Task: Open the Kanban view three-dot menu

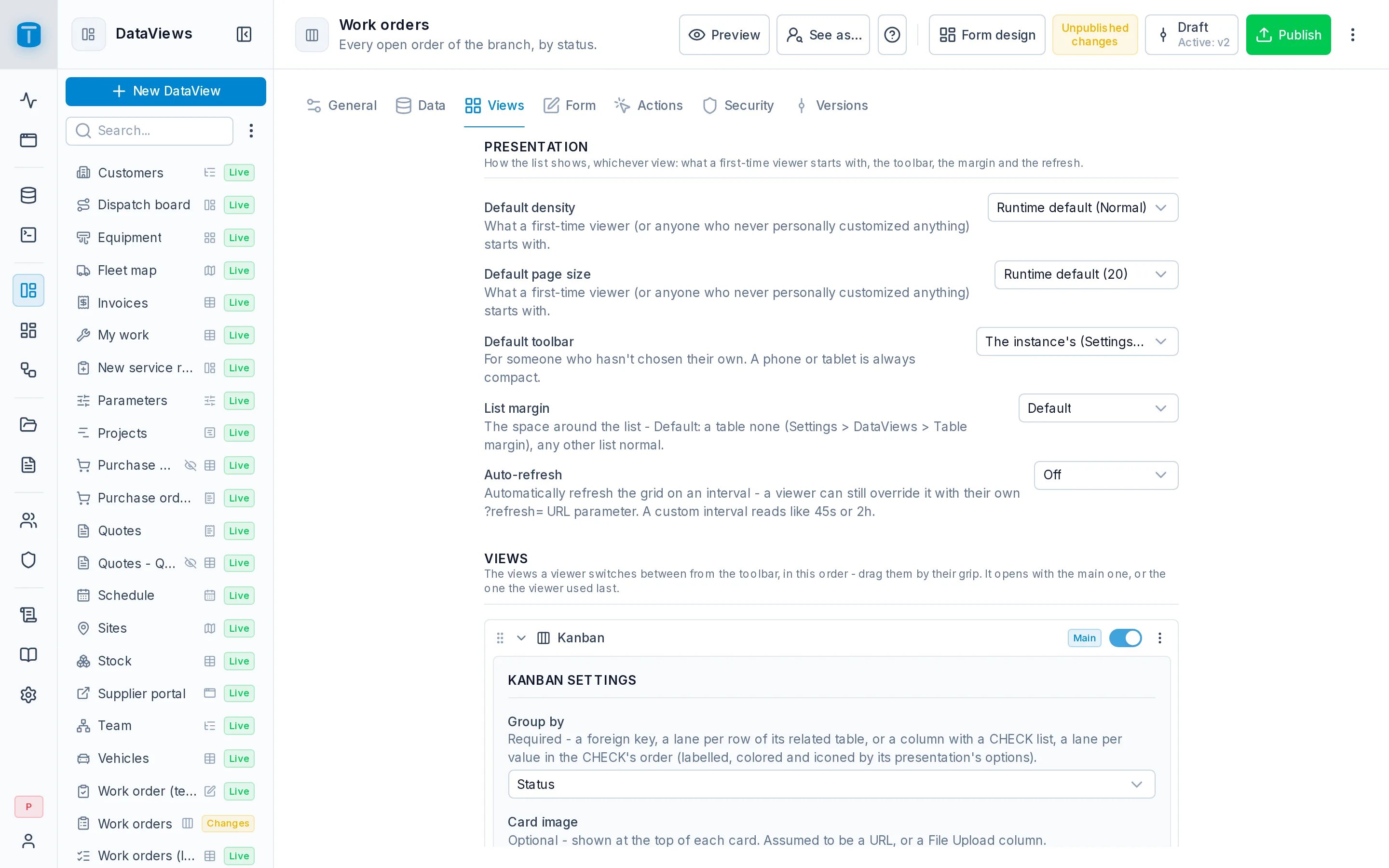Action: click(x=1159, y=638)
